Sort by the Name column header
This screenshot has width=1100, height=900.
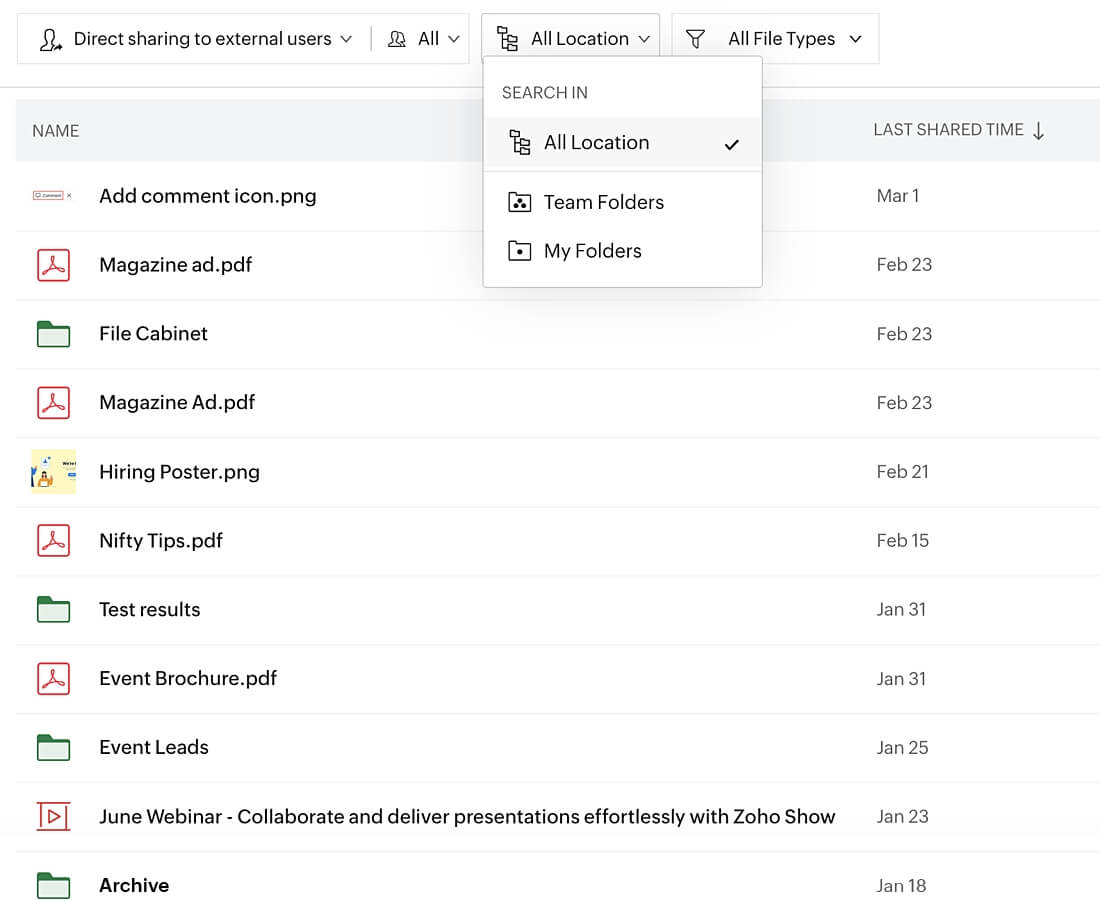pyautogui.click(x=56, y=131)
